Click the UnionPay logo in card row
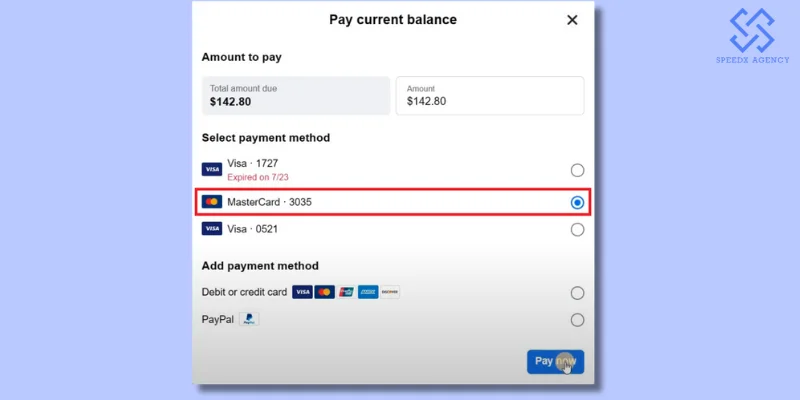This screenshot has height=400, width=800. (x=346, y=292)
